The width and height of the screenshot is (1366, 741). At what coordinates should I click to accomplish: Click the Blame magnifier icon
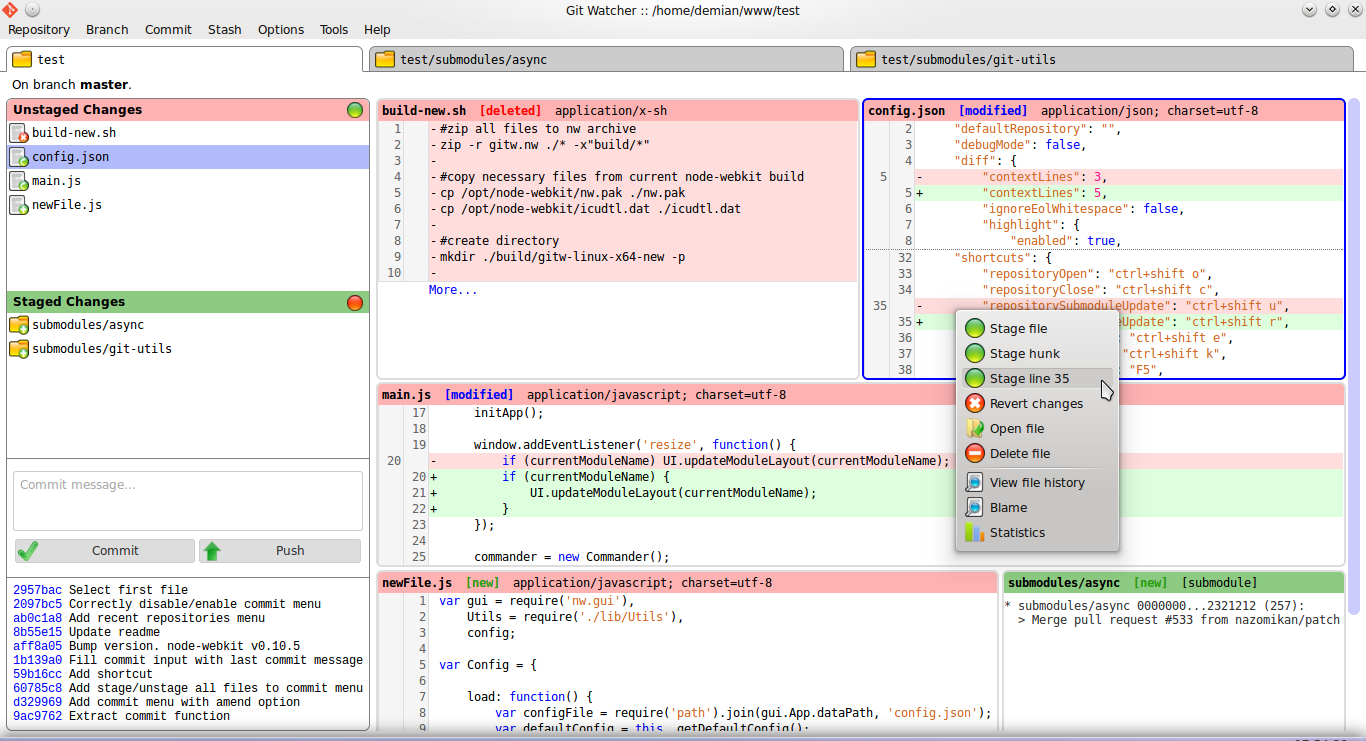point(974,507)
